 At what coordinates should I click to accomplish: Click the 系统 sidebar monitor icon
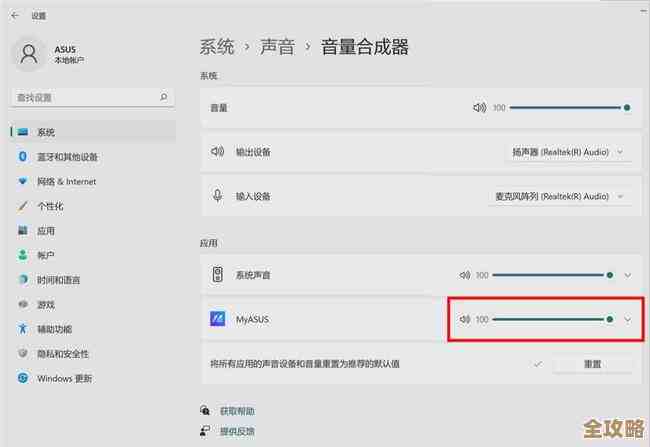[23, 132]
